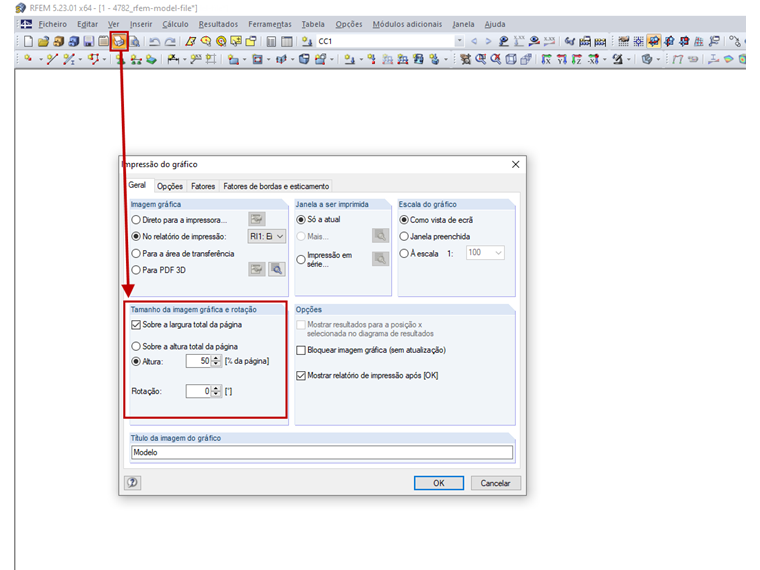Click the help icon in dialog corner

(x=132, y=482)
